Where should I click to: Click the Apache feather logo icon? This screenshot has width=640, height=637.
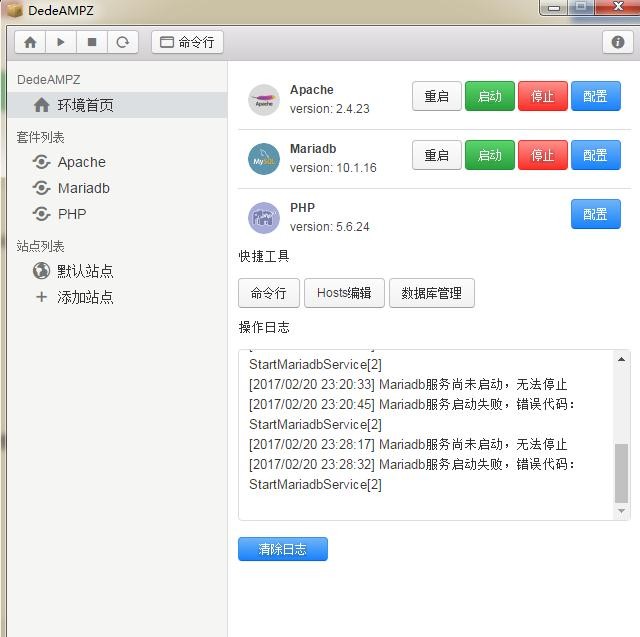[x=264, y=100]
